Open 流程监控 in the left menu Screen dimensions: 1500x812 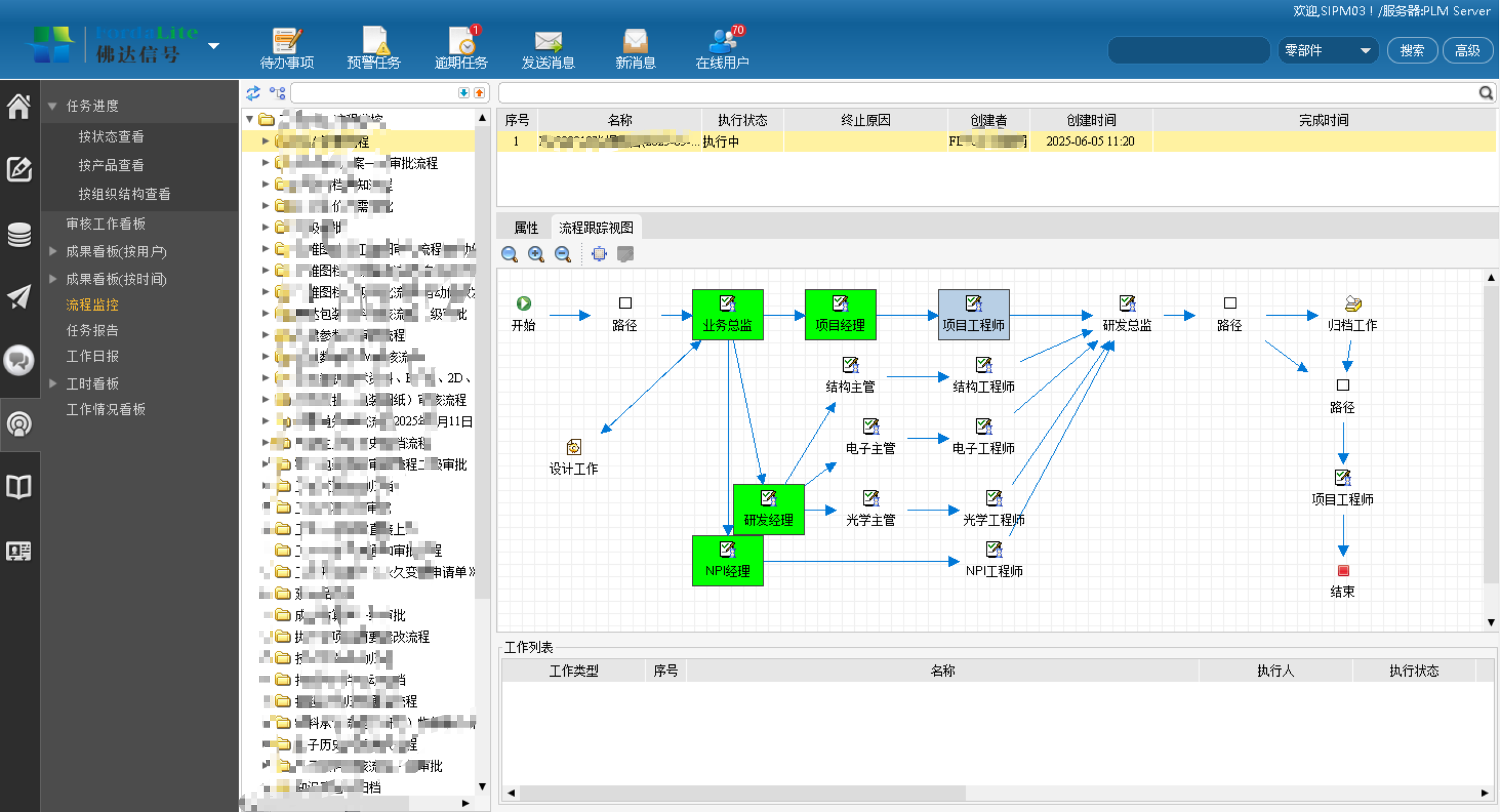coord(92,305)
